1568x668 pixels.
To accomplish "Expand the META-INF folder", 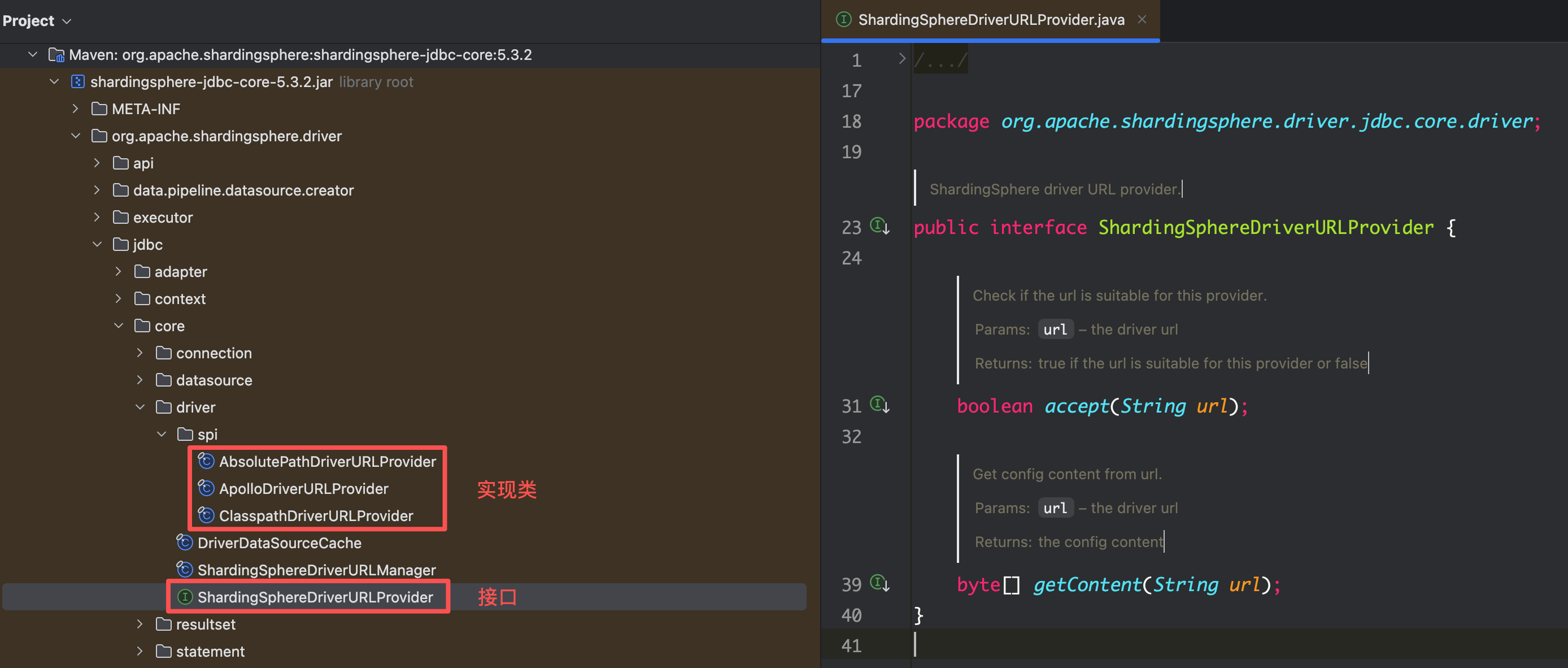I will coord(76,109).
